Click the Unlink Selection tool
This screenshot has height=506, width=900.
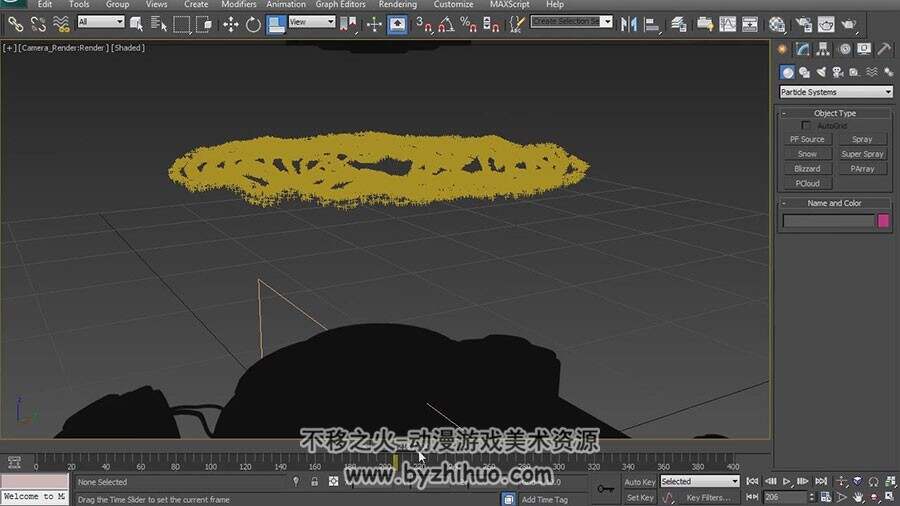click(38, 24)
